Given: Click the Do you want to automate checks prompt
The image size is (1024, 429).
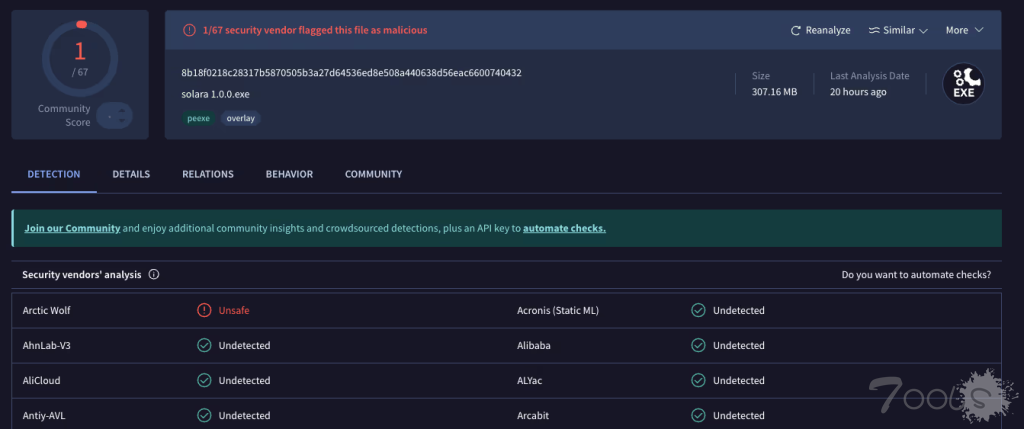Looking at the screenshot, I should (916, 274).
